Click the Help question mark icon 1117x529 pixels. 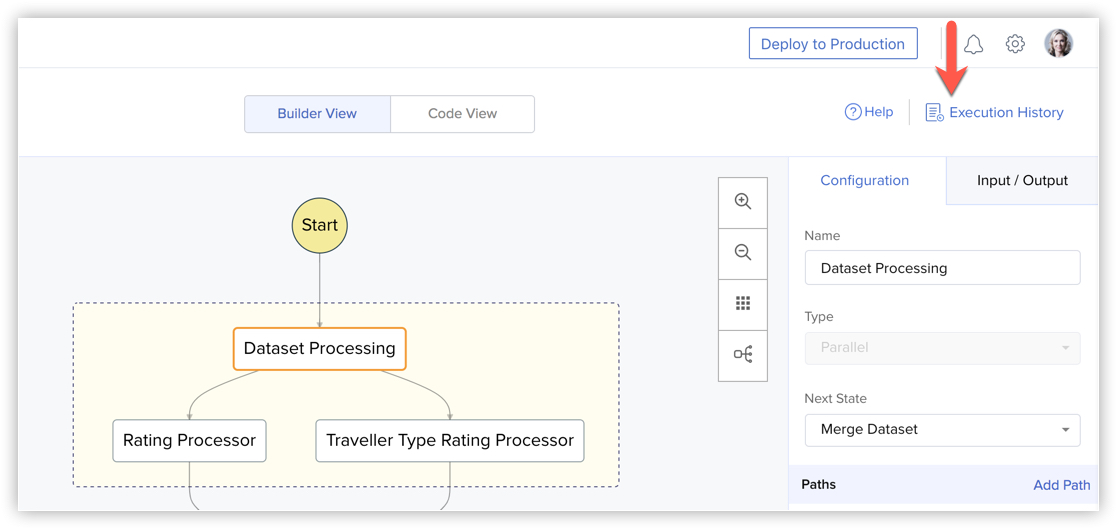[853, 112]
